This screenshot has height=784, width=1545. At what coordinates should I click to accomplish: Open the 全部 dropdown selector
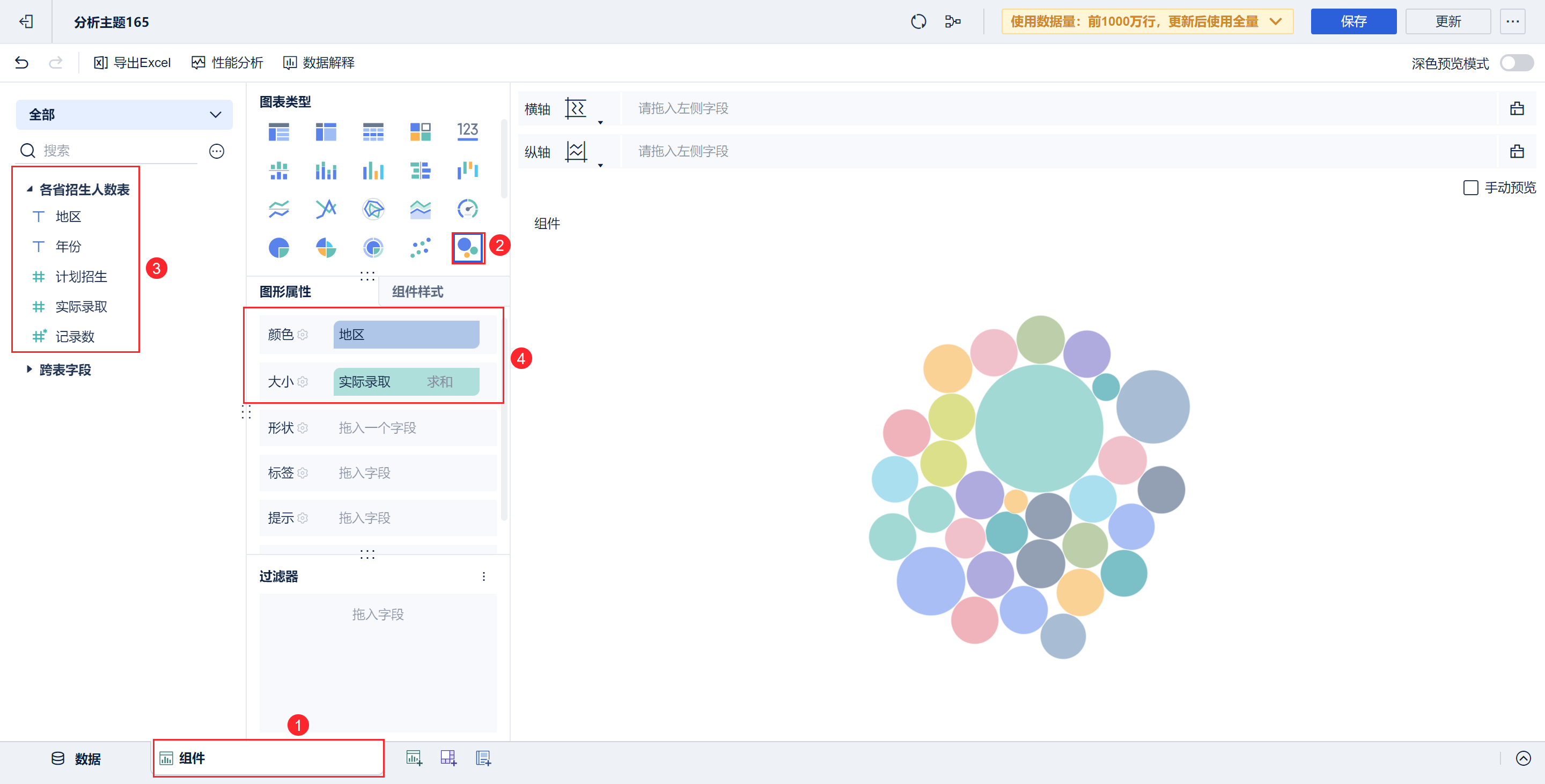[124, 114]
